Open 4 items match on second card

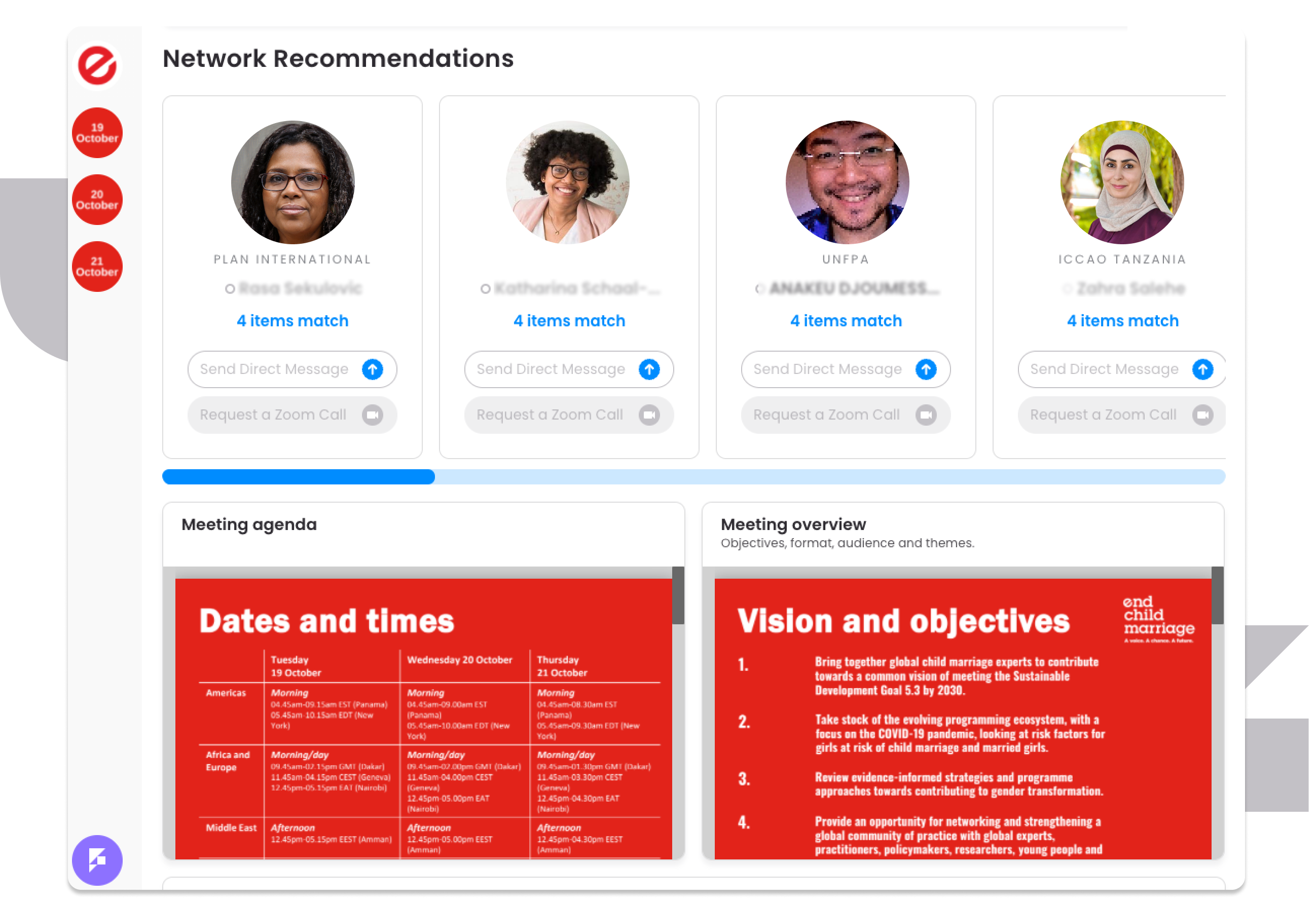pyautogui.click(x=569, y=321)
